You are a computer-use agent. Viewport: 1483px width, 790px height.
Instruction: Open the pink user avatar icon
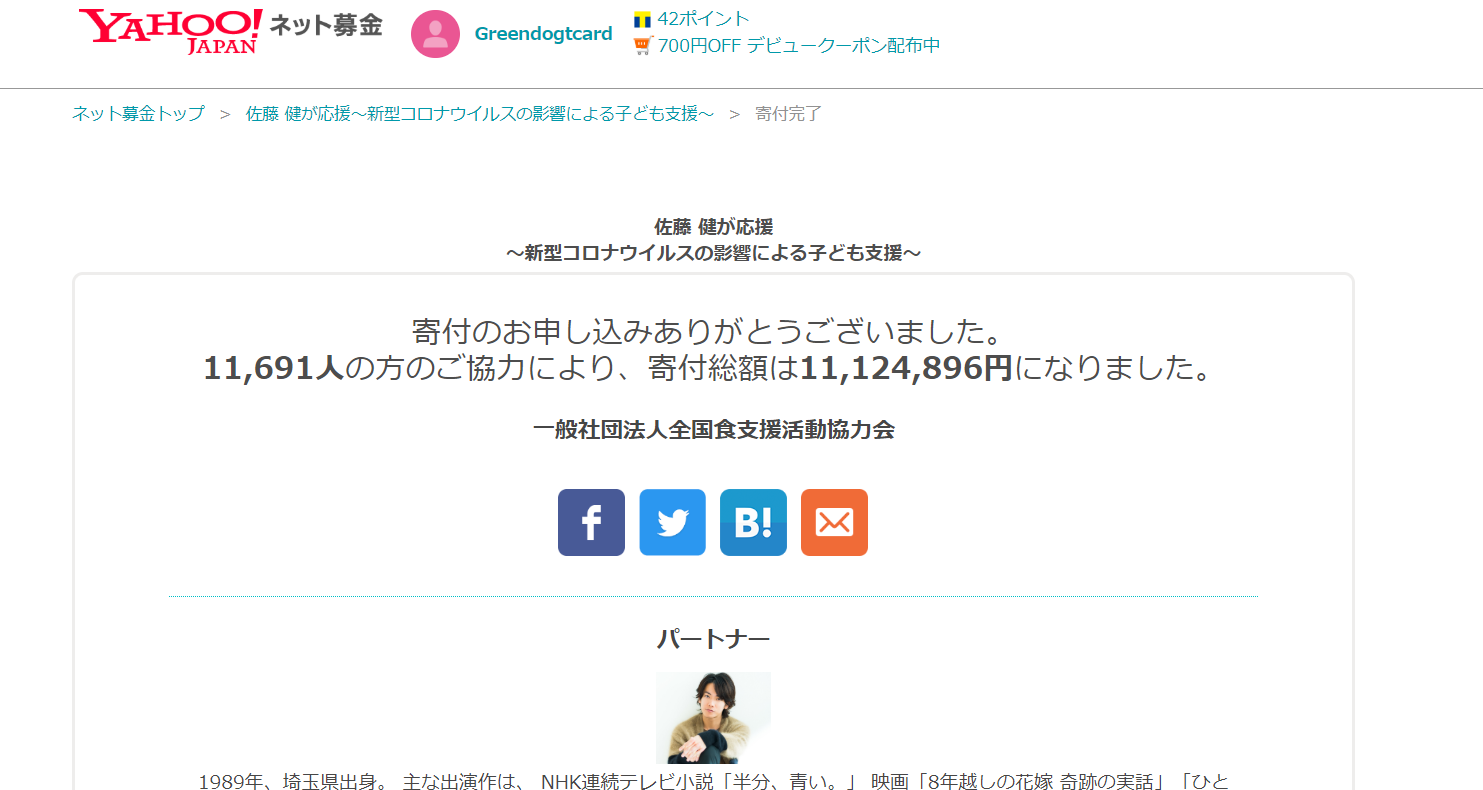[435, 34]
